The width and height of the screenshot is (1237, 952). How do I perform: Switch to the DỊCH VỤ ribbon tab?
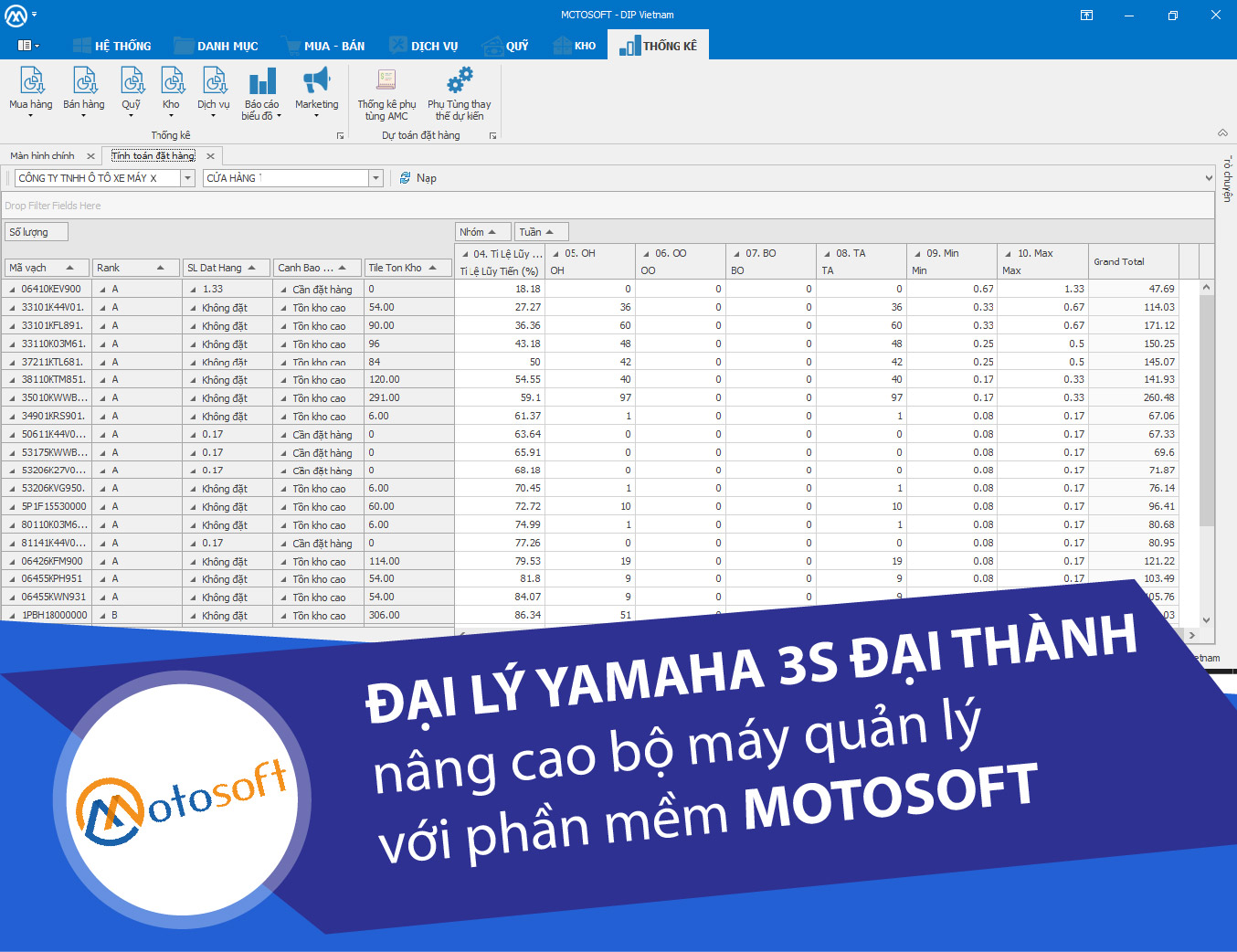tap(425, 45)
